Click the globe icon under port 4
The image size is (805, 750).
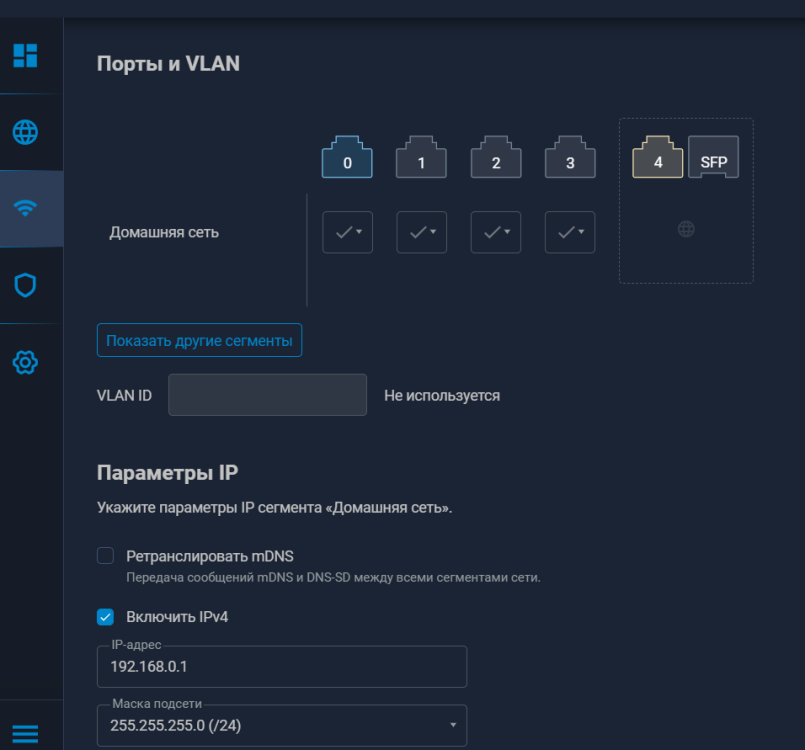click(x=686, y=230)
